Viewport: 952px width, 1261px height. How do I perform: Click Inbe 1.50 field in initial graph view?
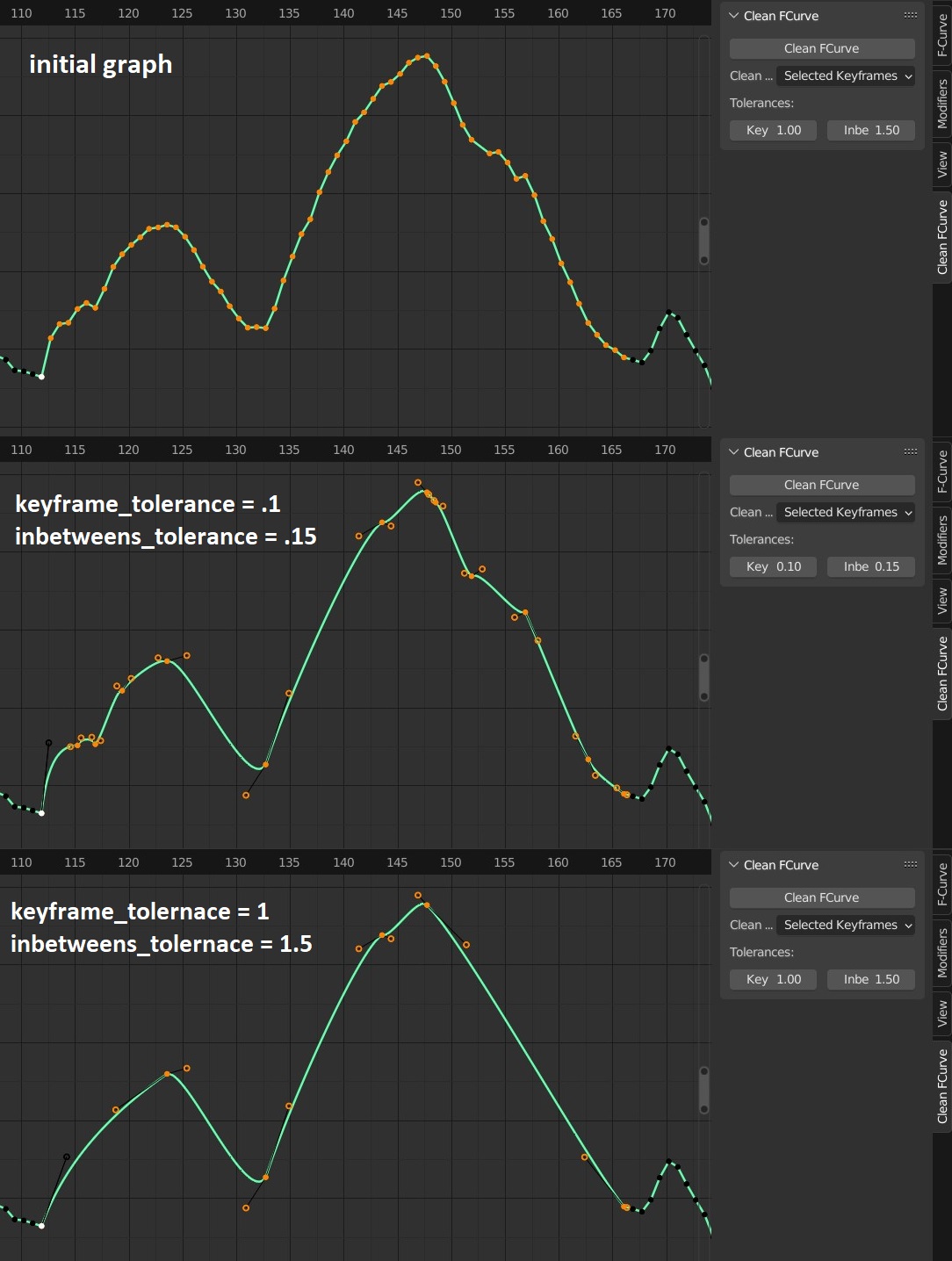(871, 130)
